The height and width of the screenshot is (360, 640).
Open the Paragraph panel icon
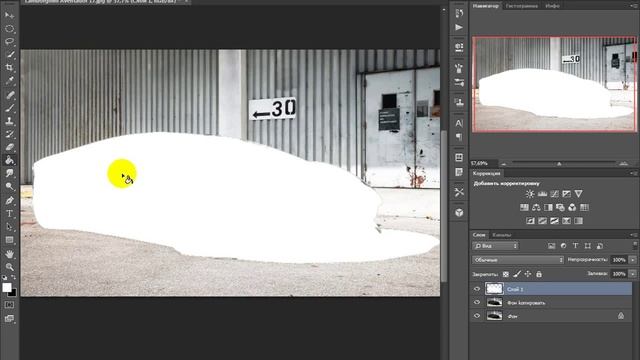pos(459,137)
